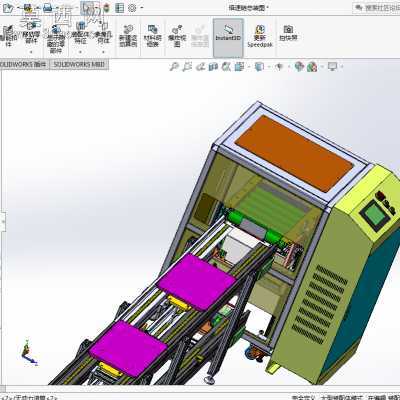The width and height of the screenshot is (400, 400).
Task: Open the Hide/Show Items icon
Action: (x=279, y=67)
